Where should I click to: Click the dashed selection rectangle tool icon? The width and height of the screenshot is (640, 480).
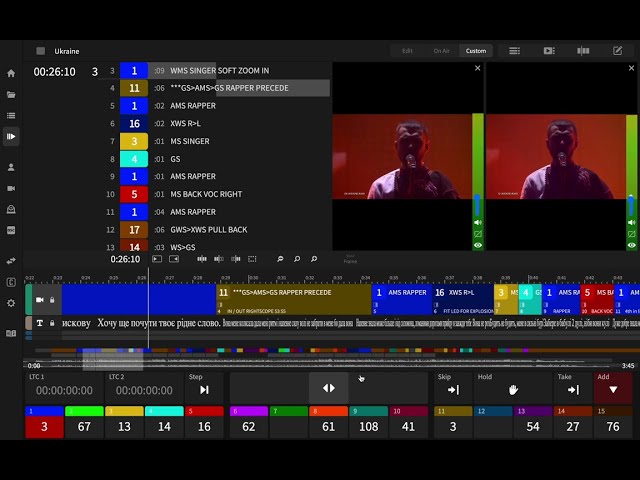[x=252, y=259]
